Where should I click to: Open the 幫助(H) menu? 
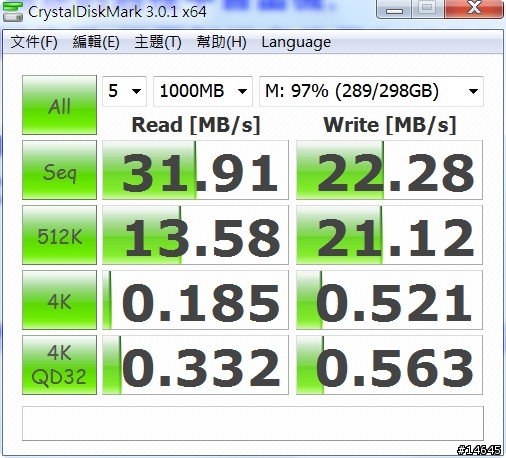coord(221,42)
